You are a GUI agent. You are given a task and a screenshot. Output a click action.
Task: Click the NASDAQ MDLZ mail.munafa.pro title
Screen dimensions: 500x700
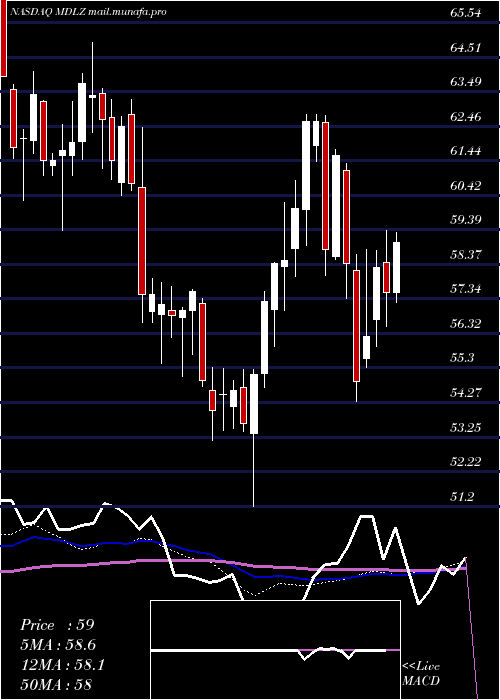[88, 12]
